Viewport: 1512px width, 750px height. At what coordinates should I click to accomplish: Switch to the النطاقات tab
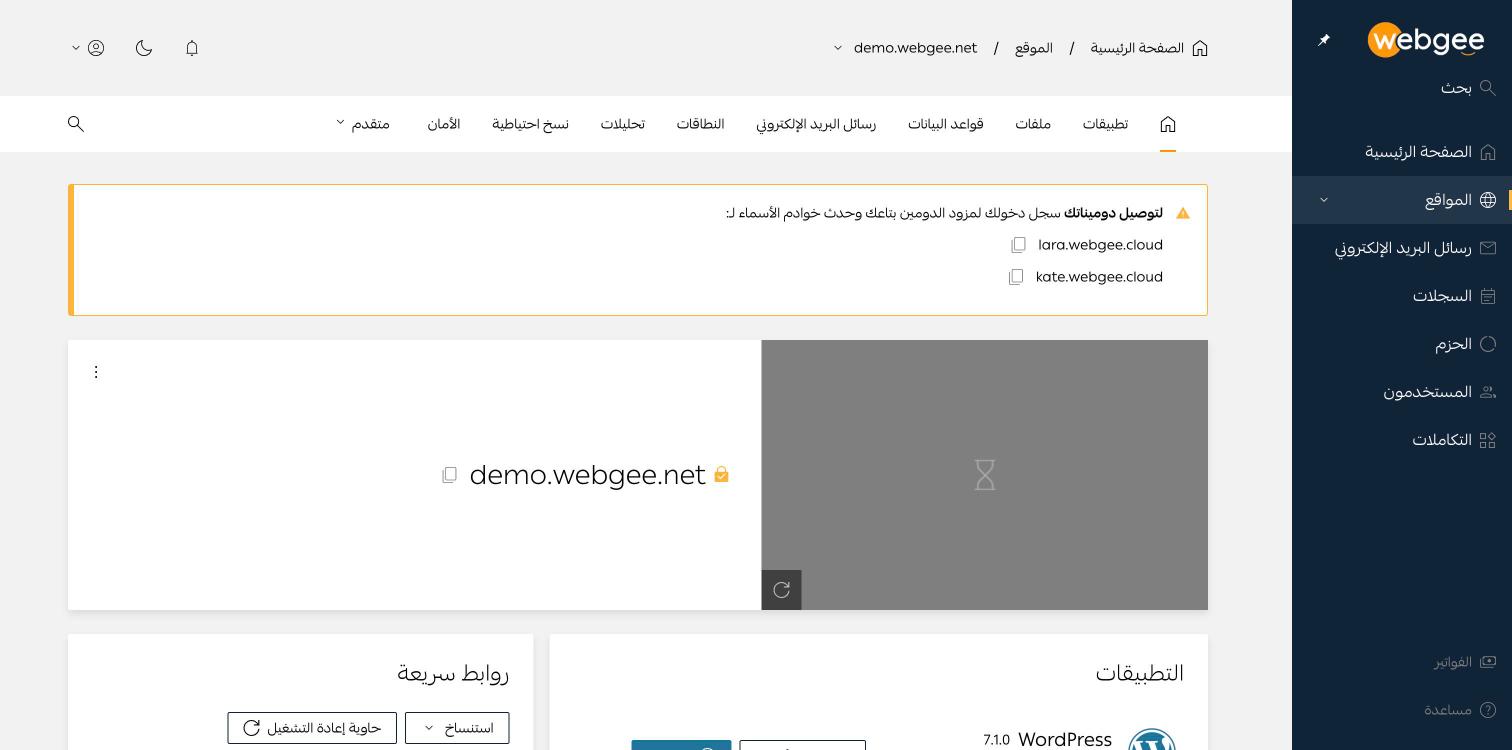700,124
